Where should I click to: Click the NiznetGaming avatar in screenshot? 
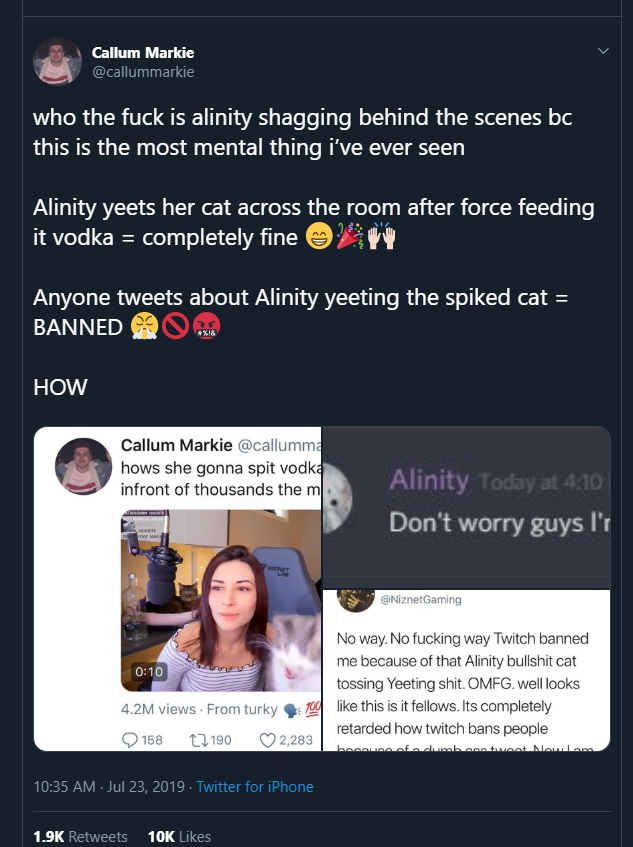(x=355, y=600)
